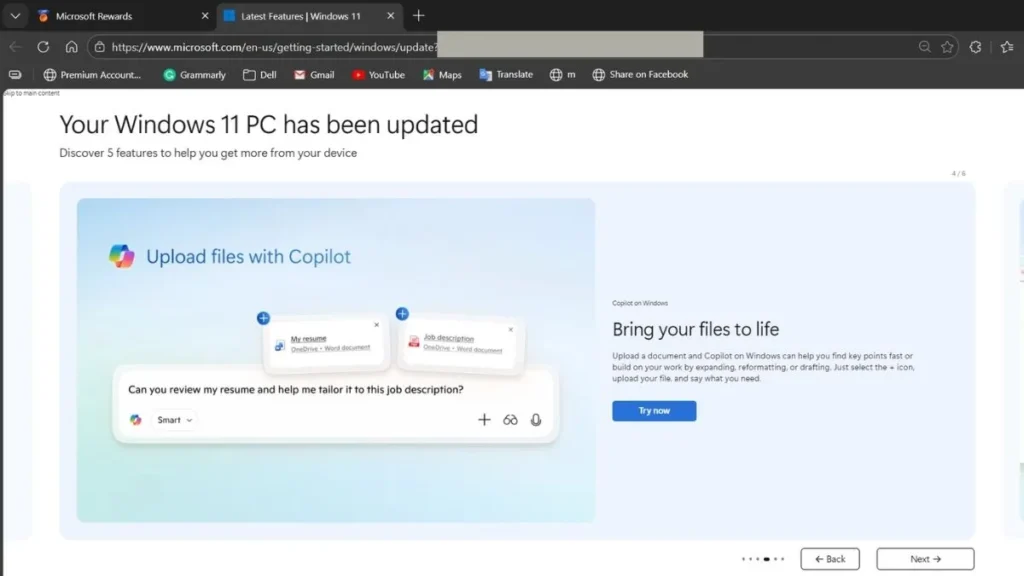The height and width of the screenshot is (576, 1024).
Task: Select the microphone icon in the chat box
Action: click(536, 420)
